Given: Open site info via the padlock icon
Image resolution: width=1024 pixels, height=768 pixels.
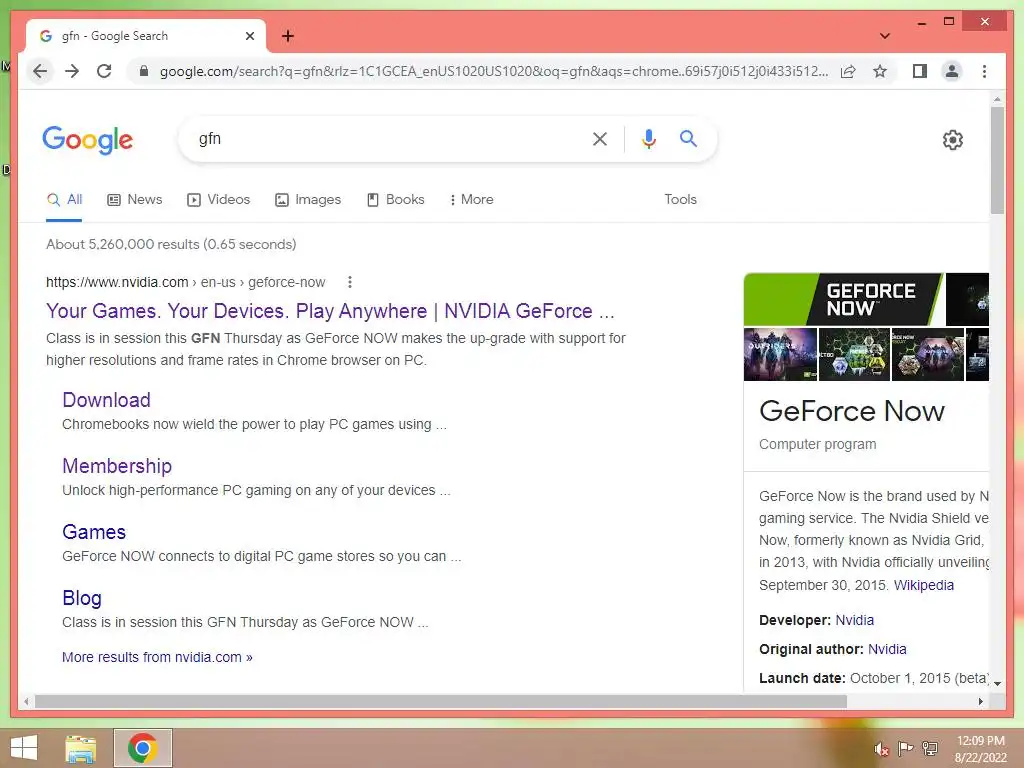Looking at the screenshot, I should click(144, 71).
